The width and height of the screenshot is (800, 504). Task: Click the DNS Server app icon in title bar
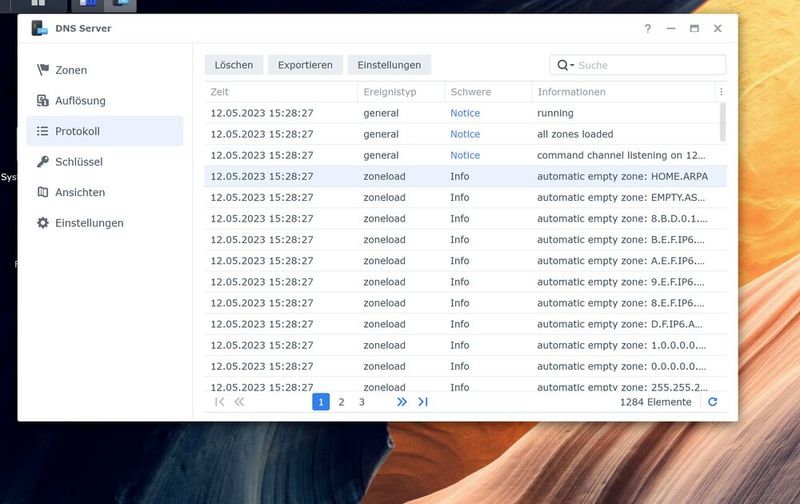(39, 28)
